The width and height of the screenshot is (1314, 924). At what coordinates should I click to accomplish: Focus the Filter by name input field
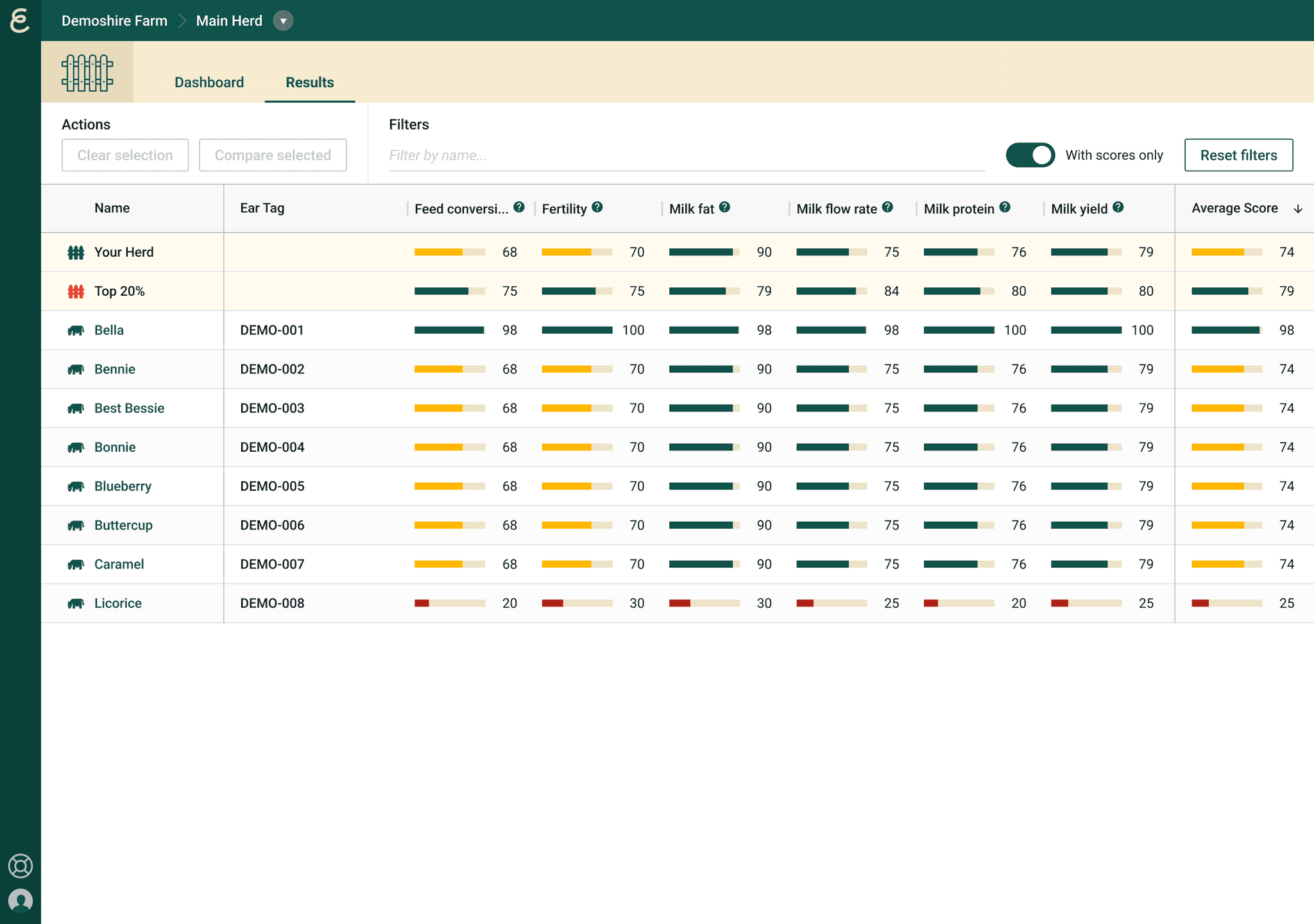[x=687, y=155]
